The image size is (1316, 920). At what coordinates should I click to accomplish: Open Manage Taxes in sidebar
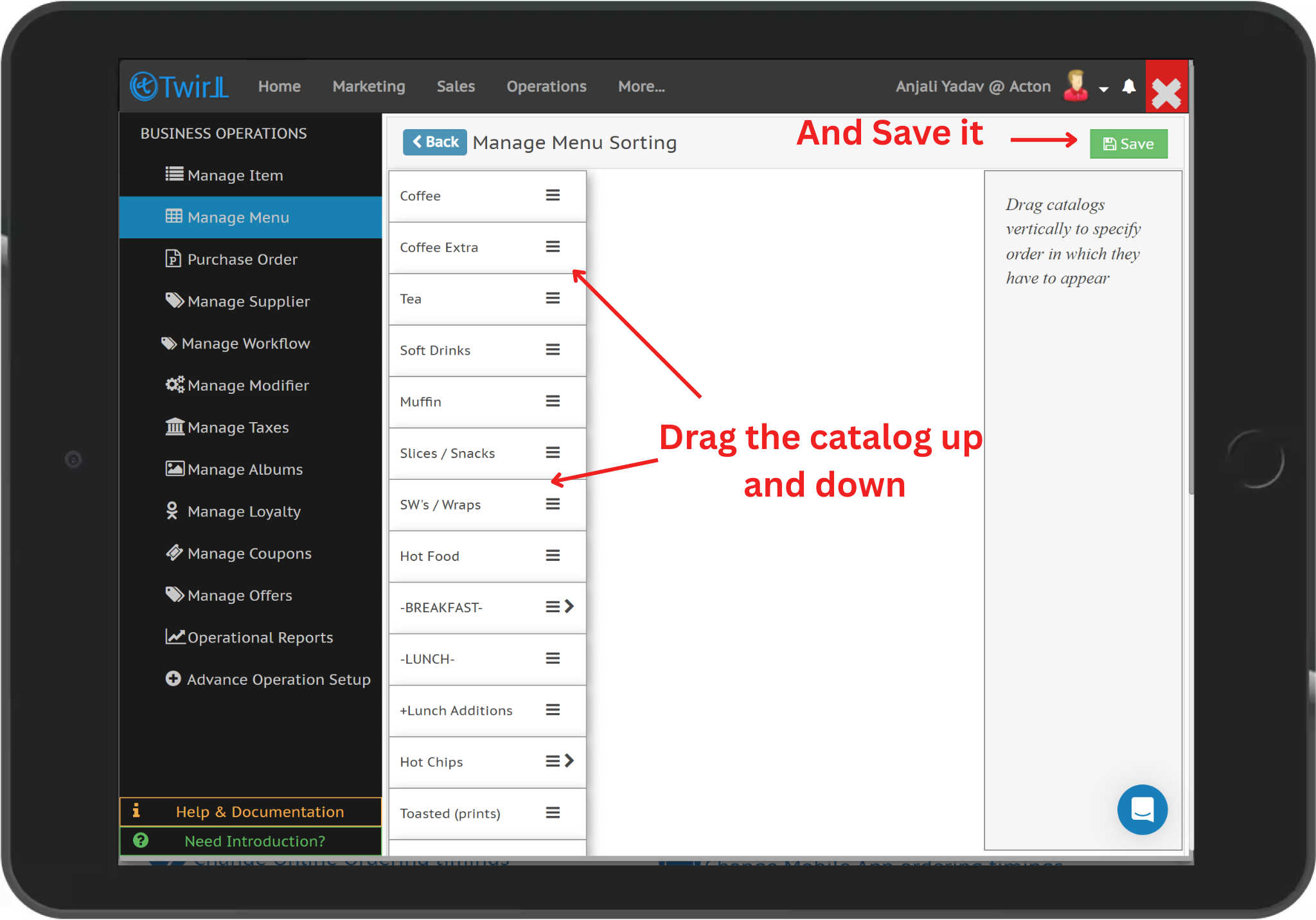tap(251, 427)
